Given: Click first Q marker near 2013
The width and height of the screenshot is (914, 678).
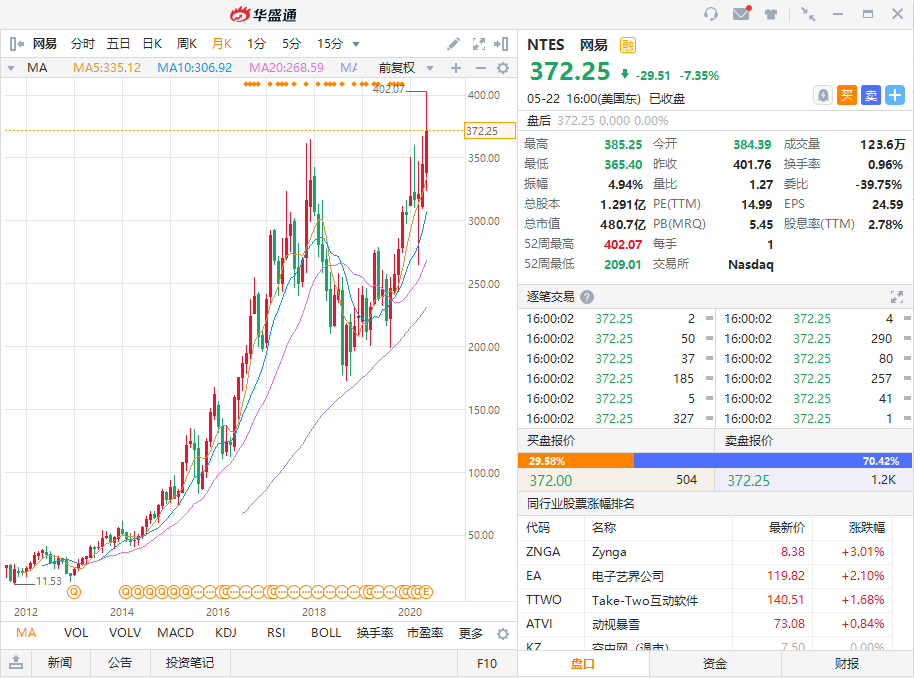Looking at the screenshot, I should 73,592.
